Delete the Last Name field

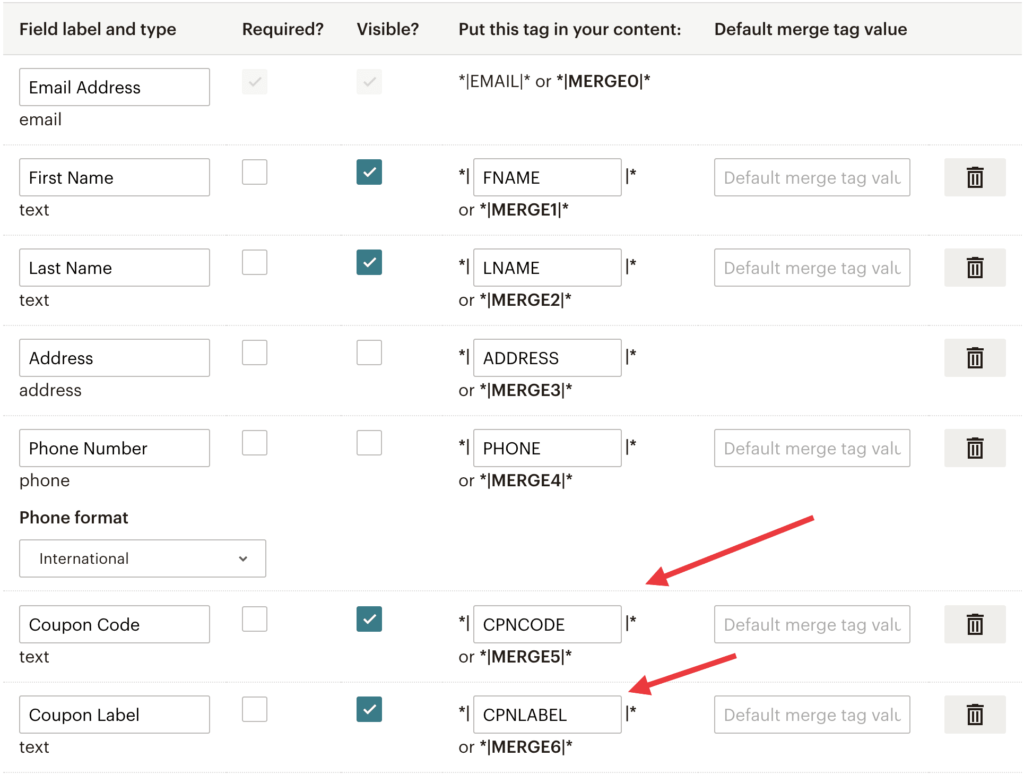(975, 267)
